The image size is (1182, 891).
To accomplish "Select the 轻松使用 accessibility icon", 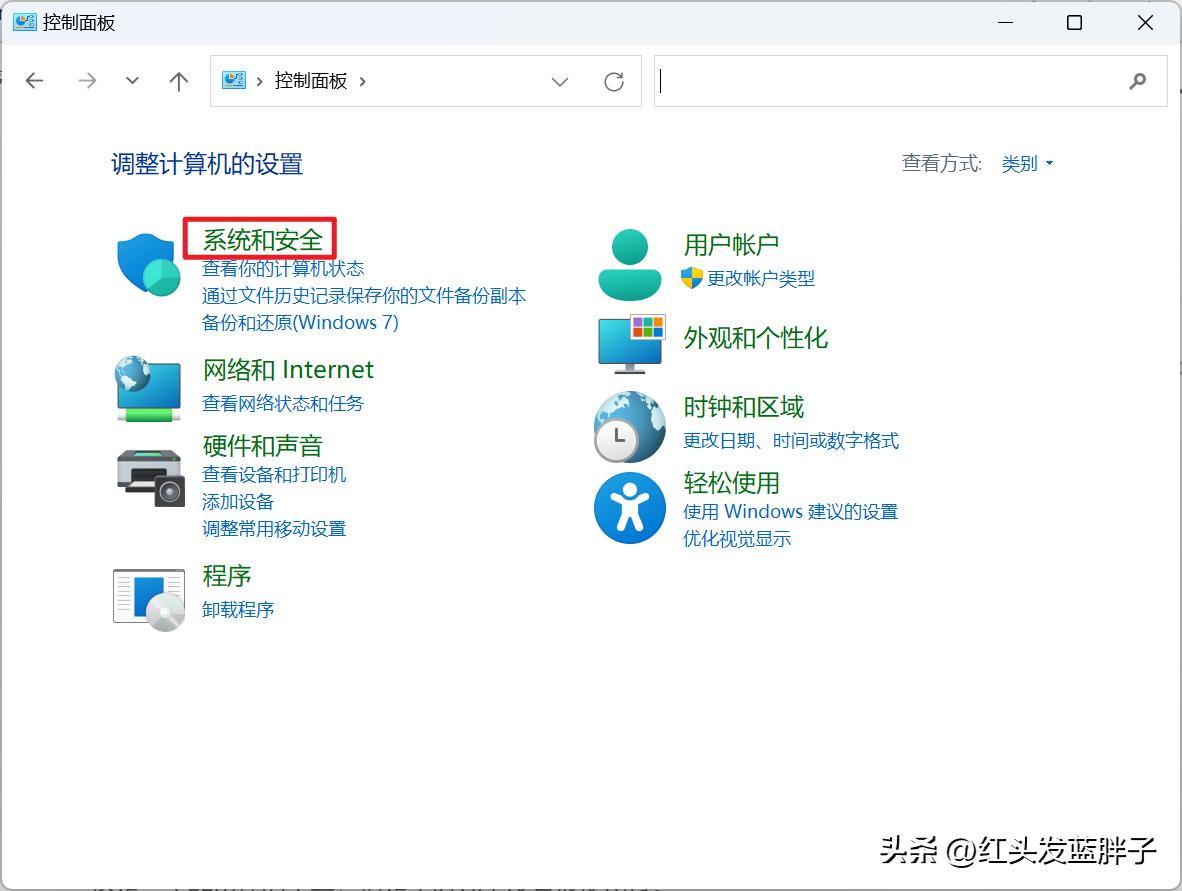I will 629,508.
